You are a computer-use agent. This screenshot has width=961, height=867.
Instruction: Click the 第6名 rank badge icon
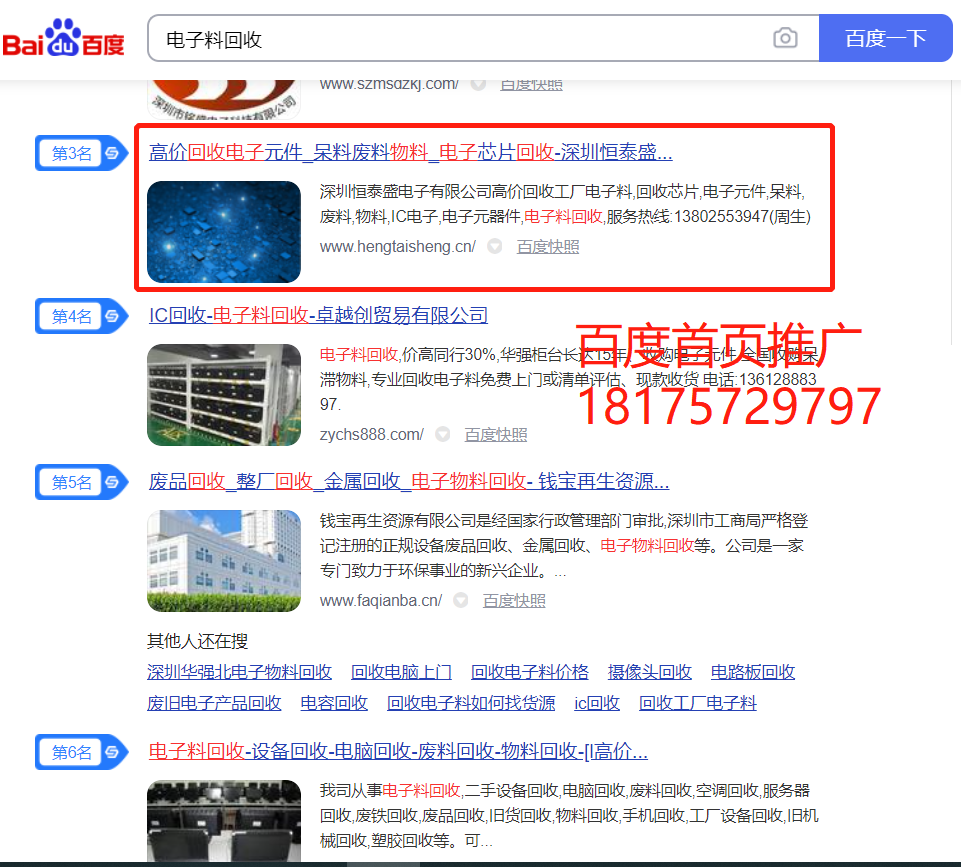[82, 752]
